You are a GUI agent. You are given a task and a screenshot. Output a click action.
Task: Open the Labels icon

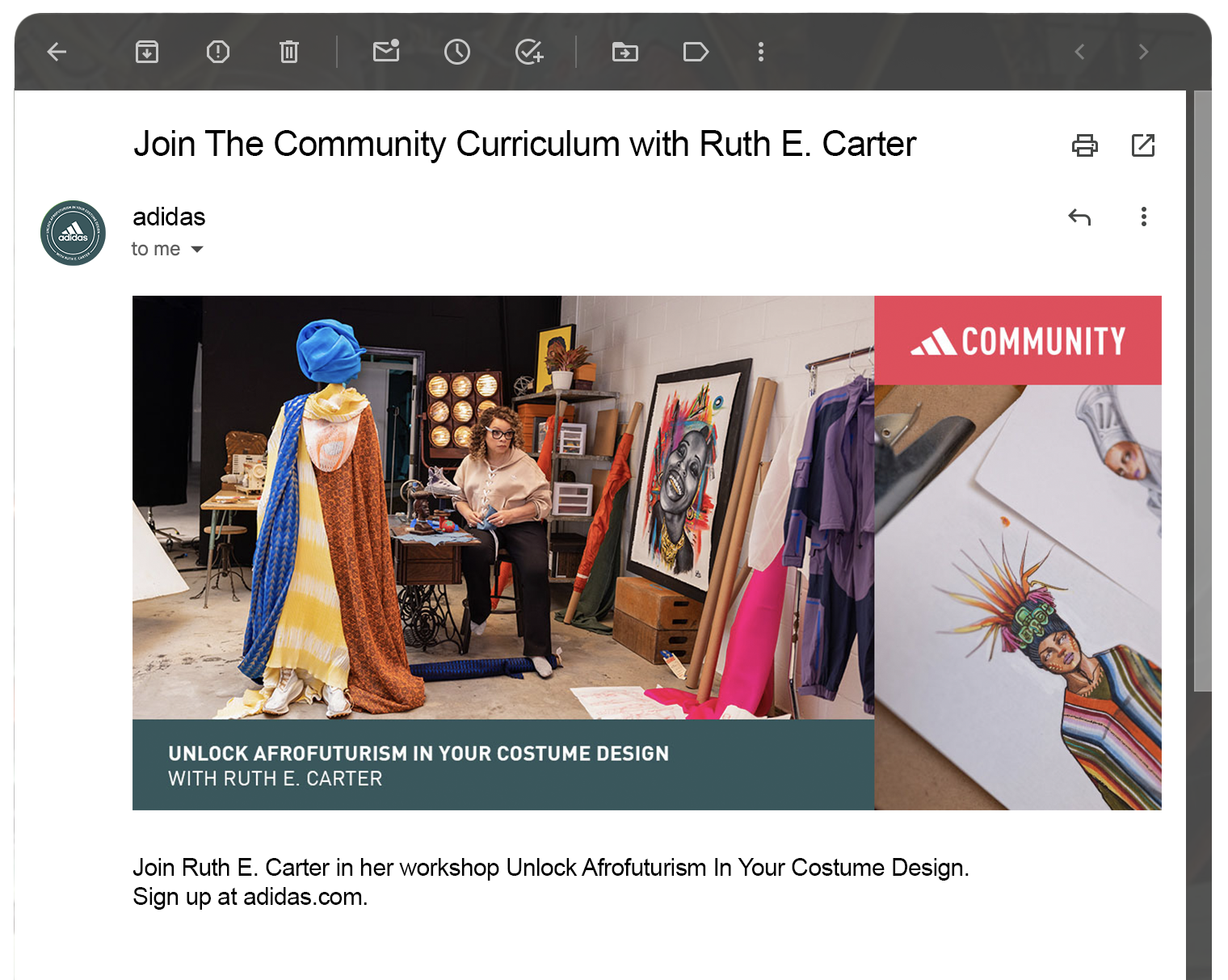click(696, 52)
